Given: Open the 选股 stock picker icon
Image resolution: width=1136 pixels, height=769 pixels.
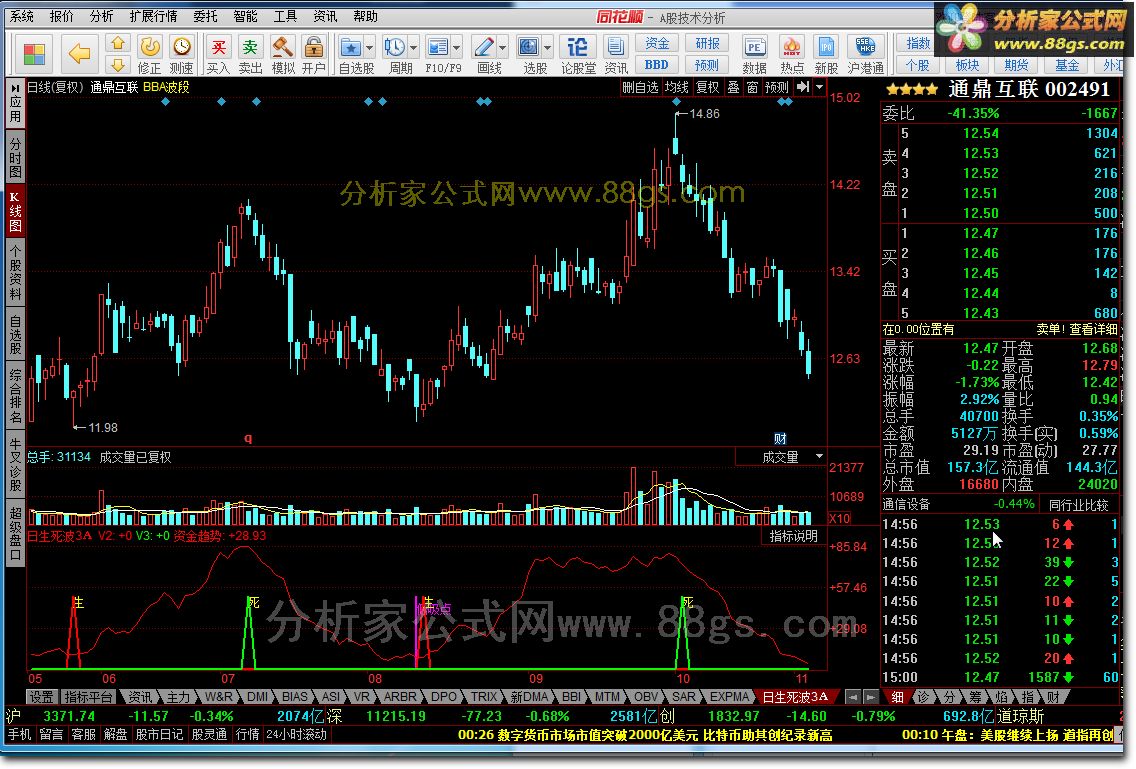Looking at the screenshot, I should point(528,48).
